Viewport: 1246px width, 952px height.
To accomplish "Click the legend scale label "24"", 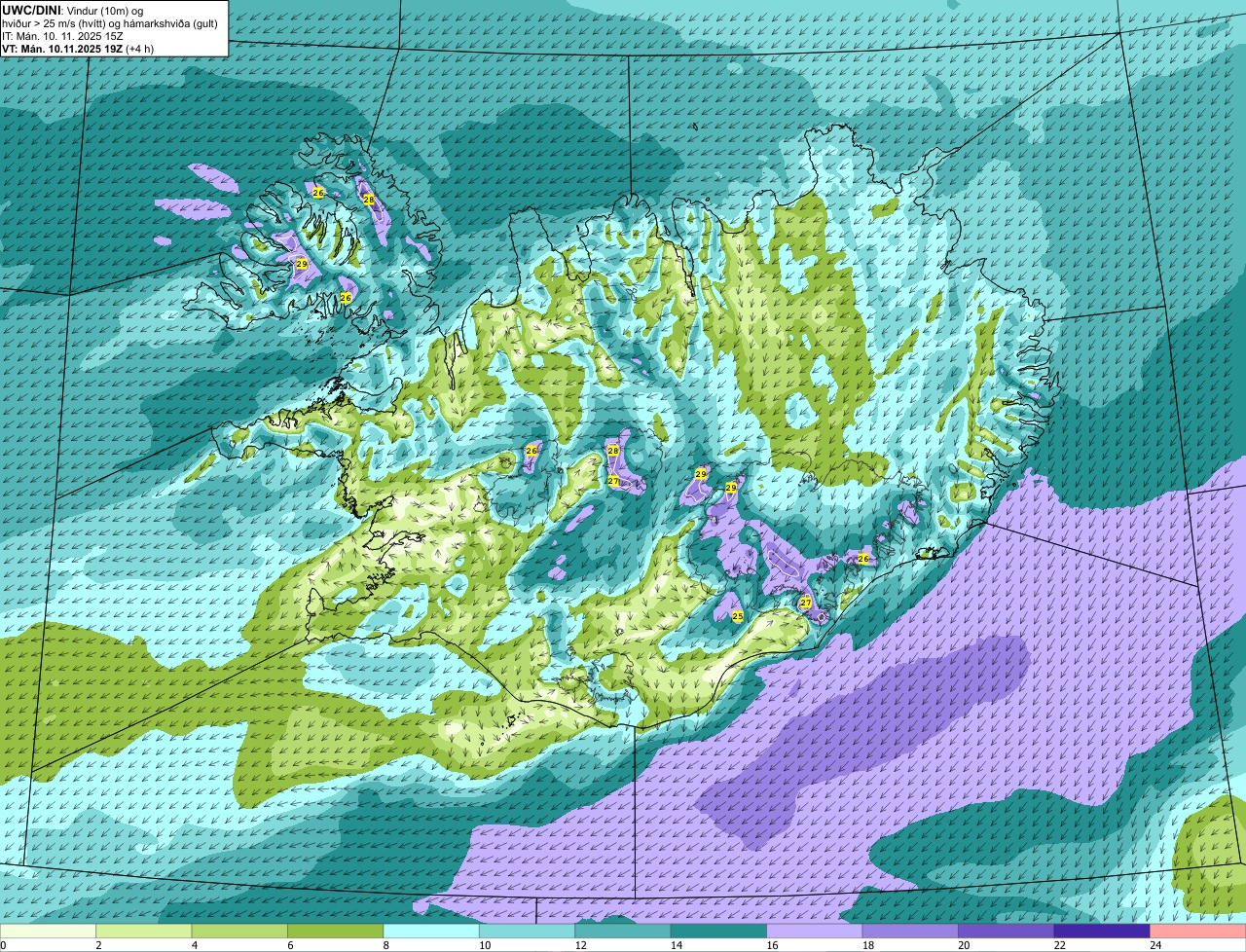I will (x=1155, y=945).
